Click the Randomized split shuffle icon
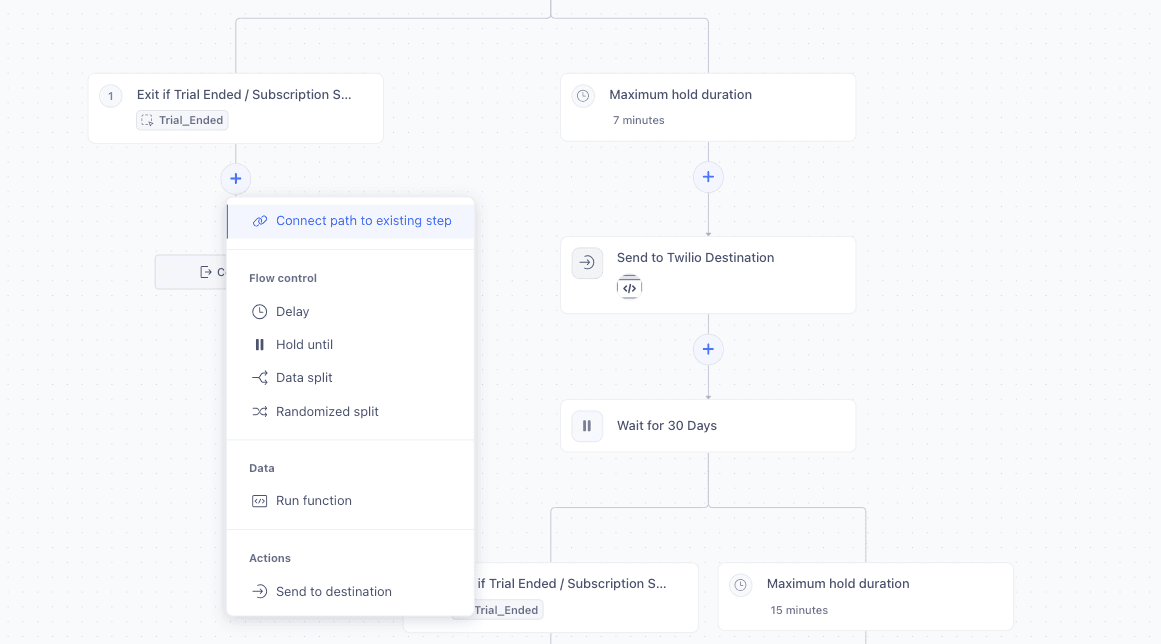The image size is (1161, 644). tap(259, 411)
